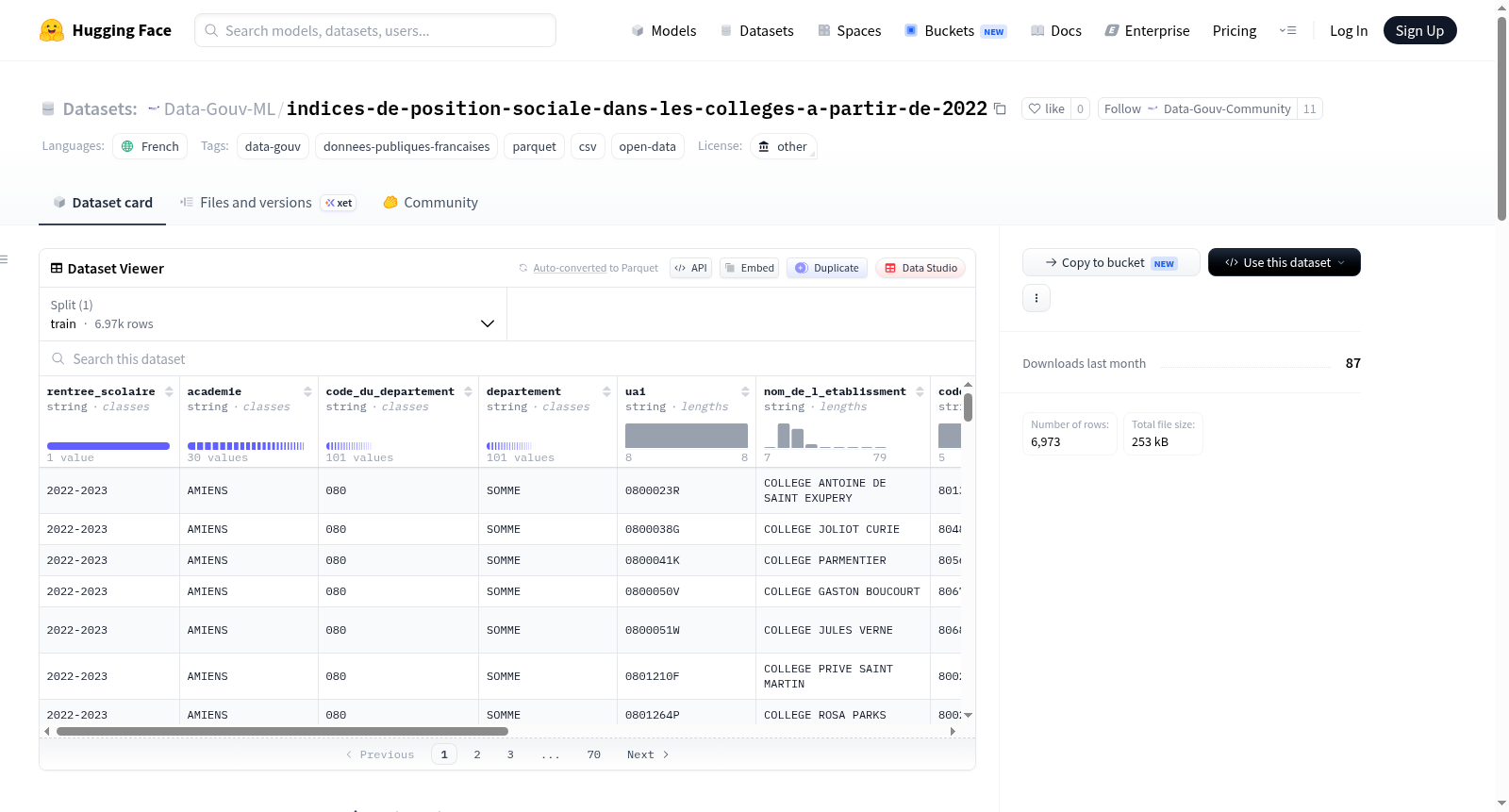Select the cell COLLEGE GASTON BOUCOURT
This screenshot has width=1509, height=812.
[x=844, y=591]
